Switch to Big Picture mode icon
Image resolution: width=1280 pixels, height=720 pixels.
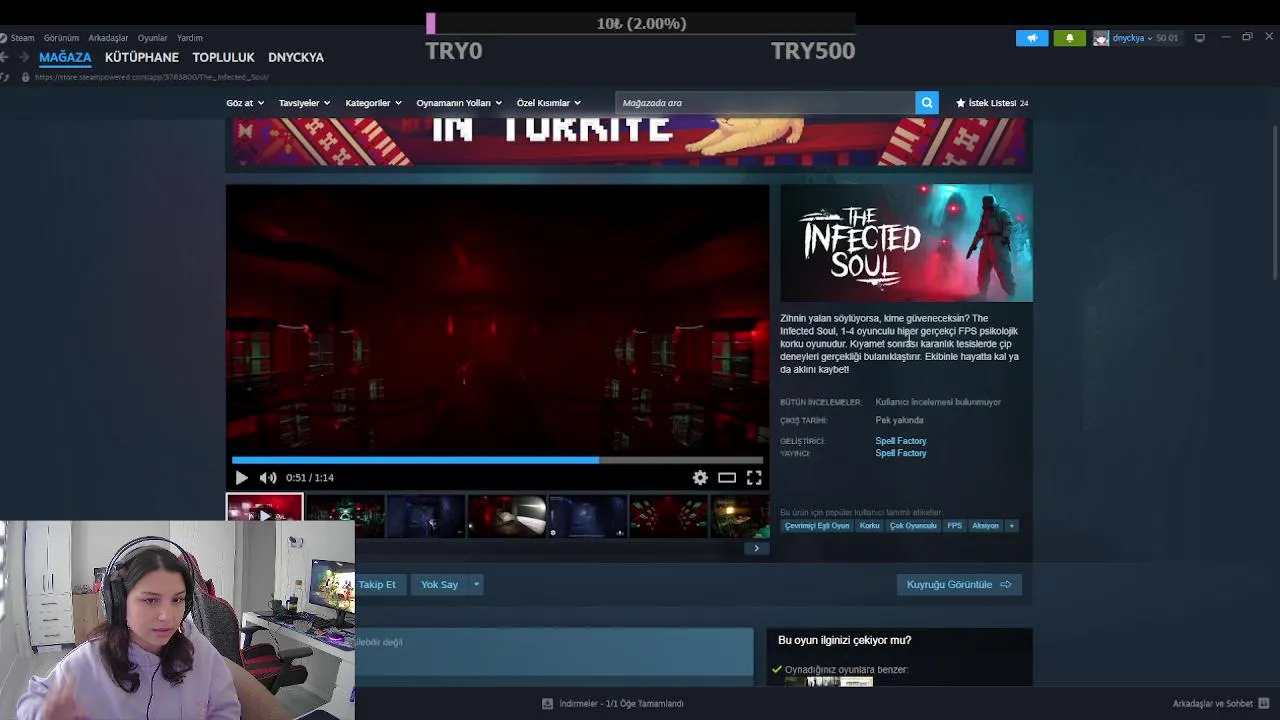click(x=1200, y=38)
